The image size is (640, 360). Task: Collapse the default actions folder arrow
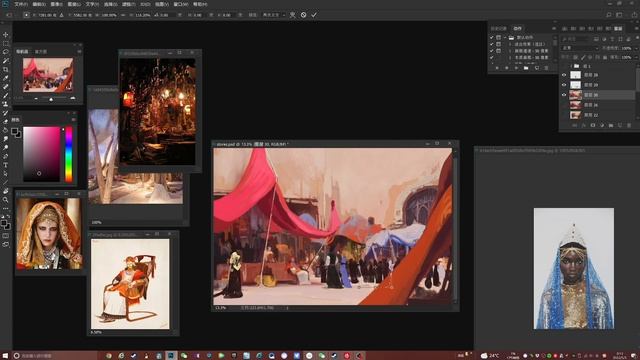coord(505,38)
